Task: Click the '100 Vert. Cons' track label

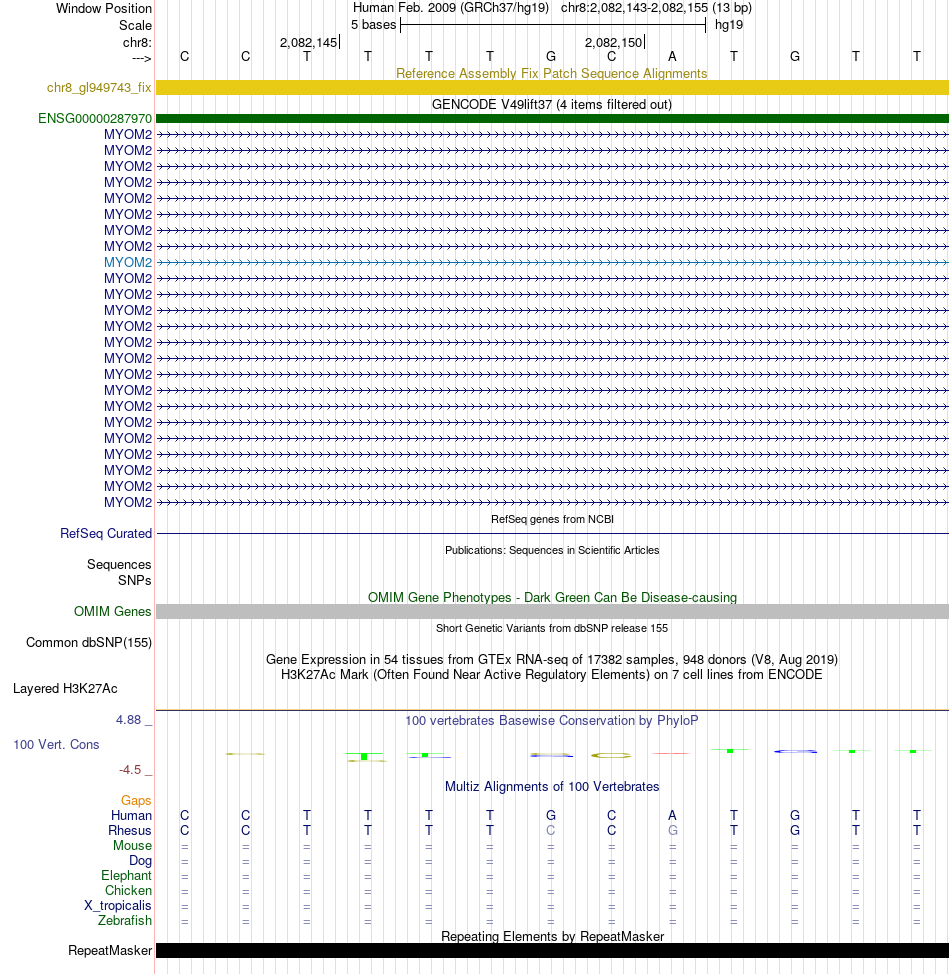Action: pyautogui.click(x=57, y=744)
